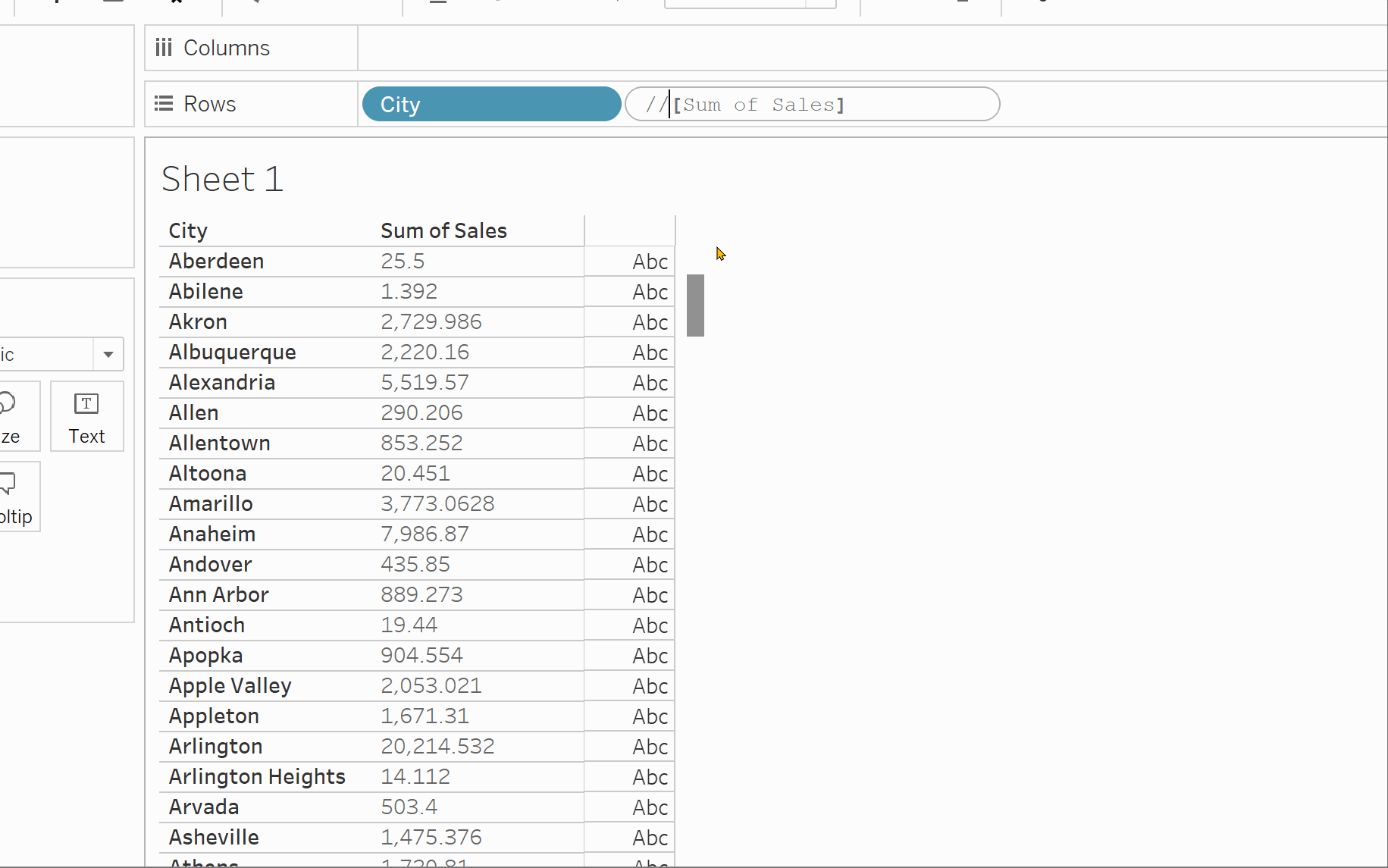Click the Sheet 1 worksheet title
This screenshot has width=1388, height=868.
coord(222,179)
